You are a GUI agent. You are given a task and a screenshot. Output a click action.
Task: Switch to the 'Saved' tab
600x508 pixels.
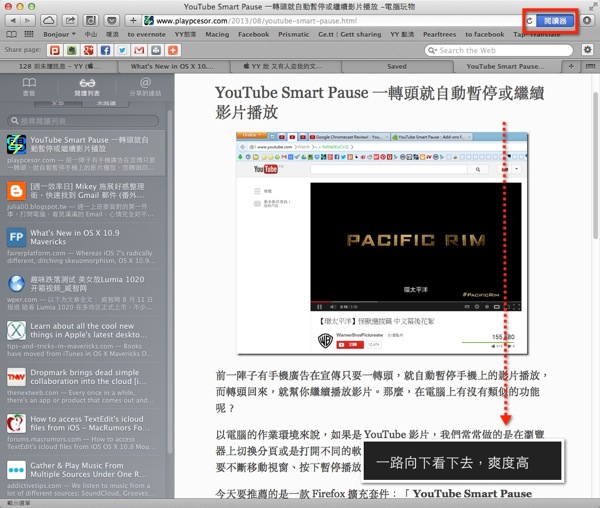[397, 67]
